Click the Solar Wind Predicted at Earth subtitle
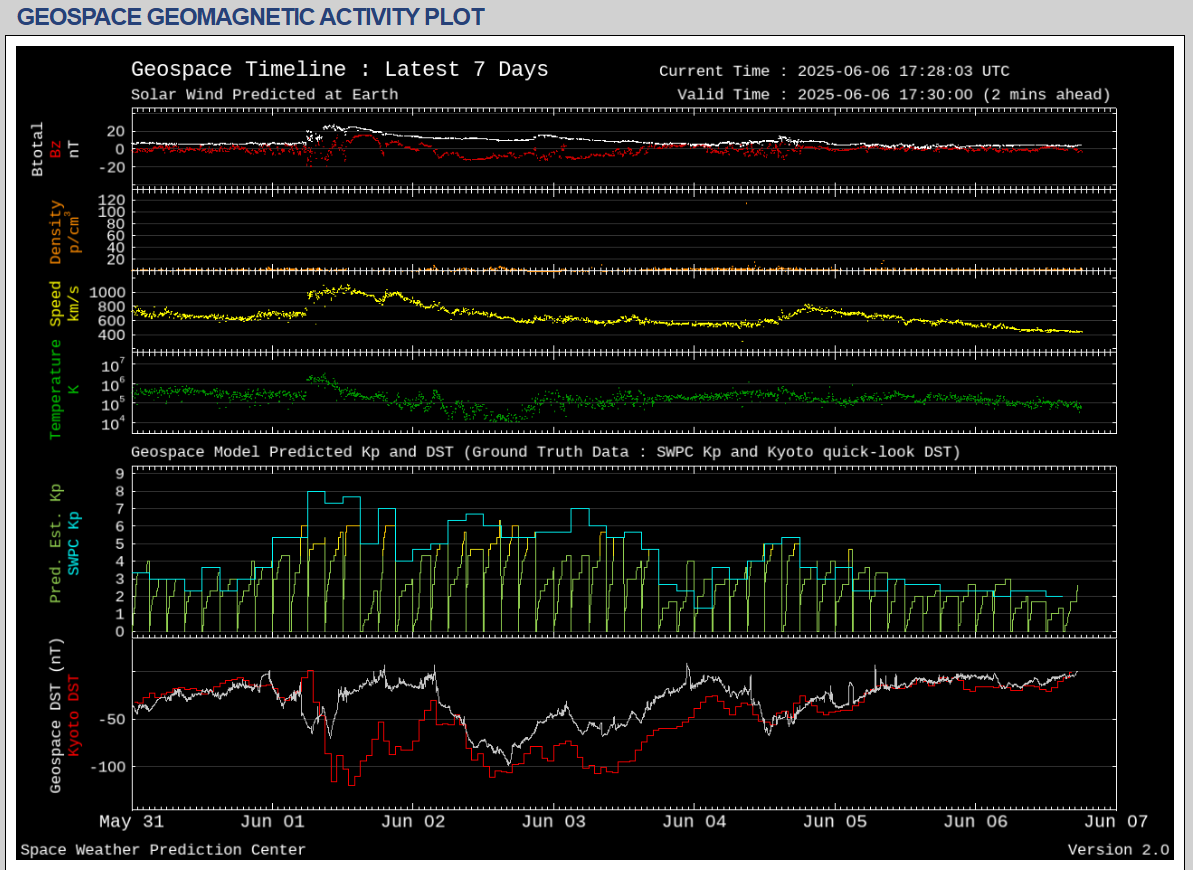The height and width of the screenshot is (870, 1193). (264, 95)
